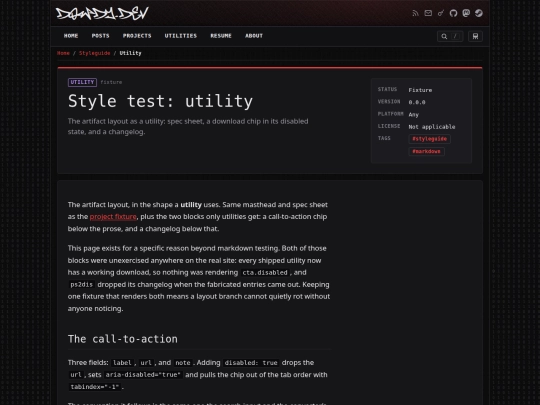This screenshot has height=405, width=540.
Task: Click the 'tabindex="-1"' inline code
Action: 95,387
